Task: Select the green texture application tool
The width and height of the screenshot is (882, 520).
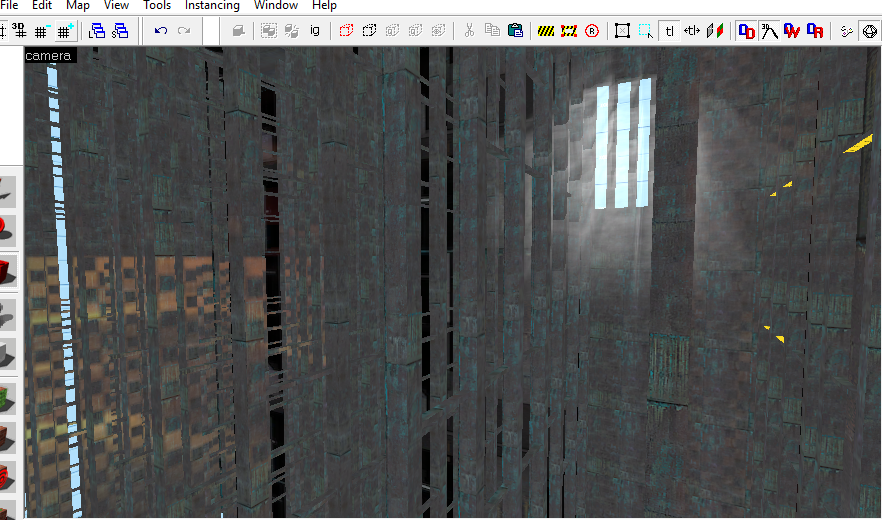Action: (8, 398)
